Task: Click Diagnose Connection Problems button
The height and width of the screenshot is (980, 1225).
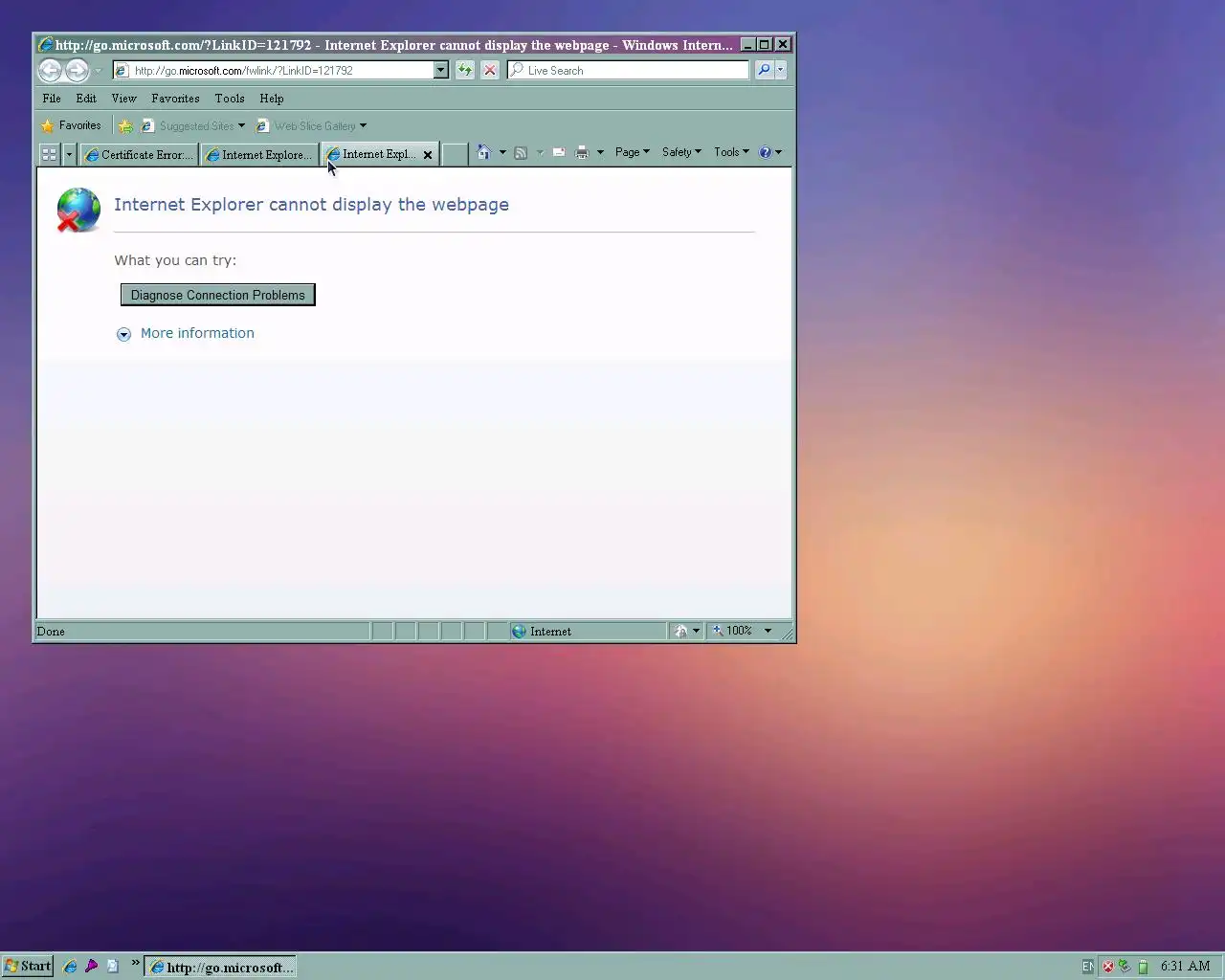Action: point(217,295)
